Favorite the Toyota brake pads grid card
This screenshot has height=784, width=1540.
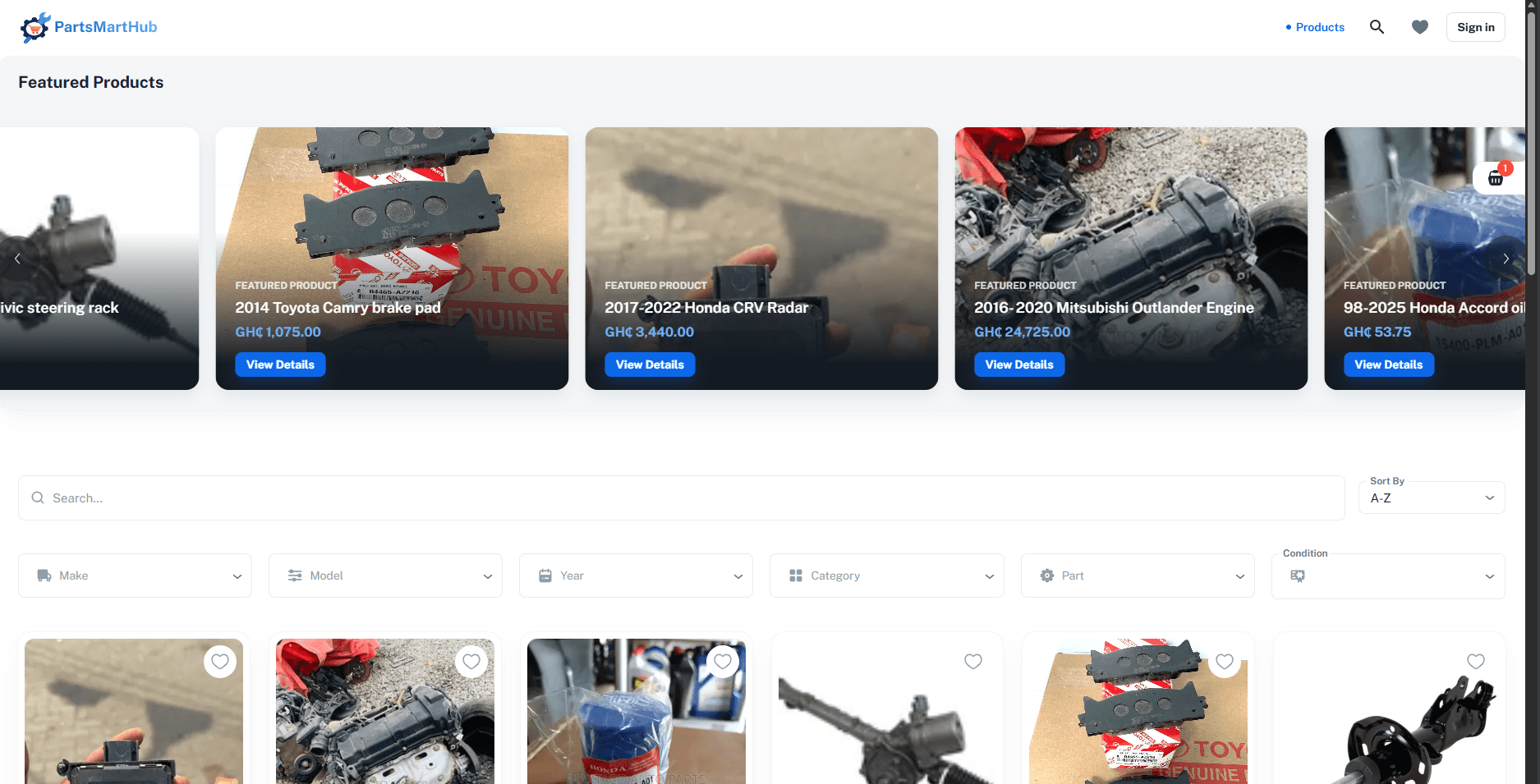[x=1225, y=662]
